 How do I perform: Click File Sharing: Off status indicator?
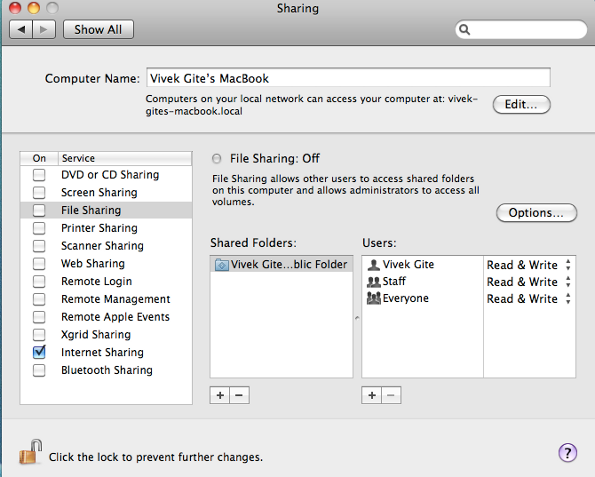[x=216, y=159]
